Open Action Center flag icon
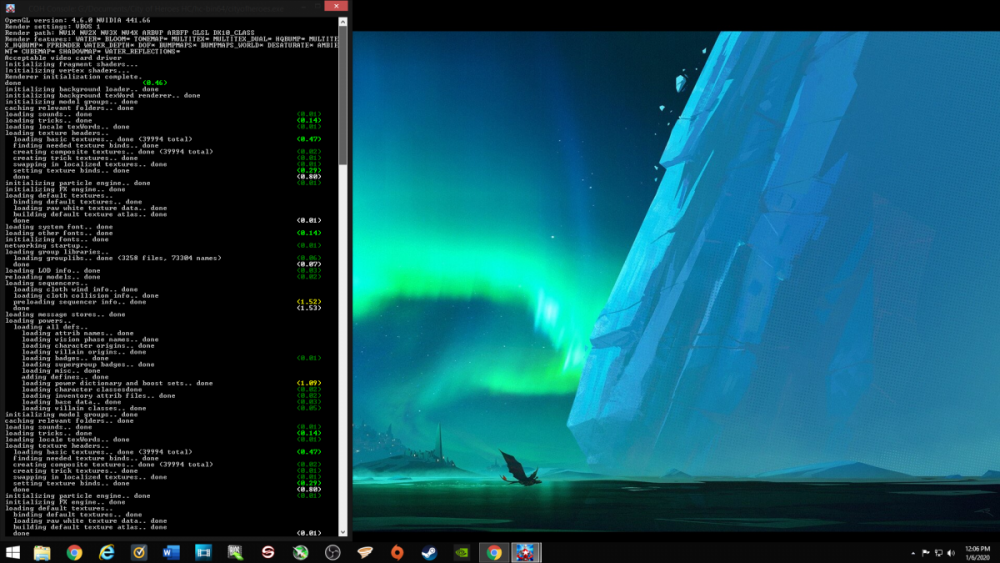Screen dimensions: 1000x563 925,553
